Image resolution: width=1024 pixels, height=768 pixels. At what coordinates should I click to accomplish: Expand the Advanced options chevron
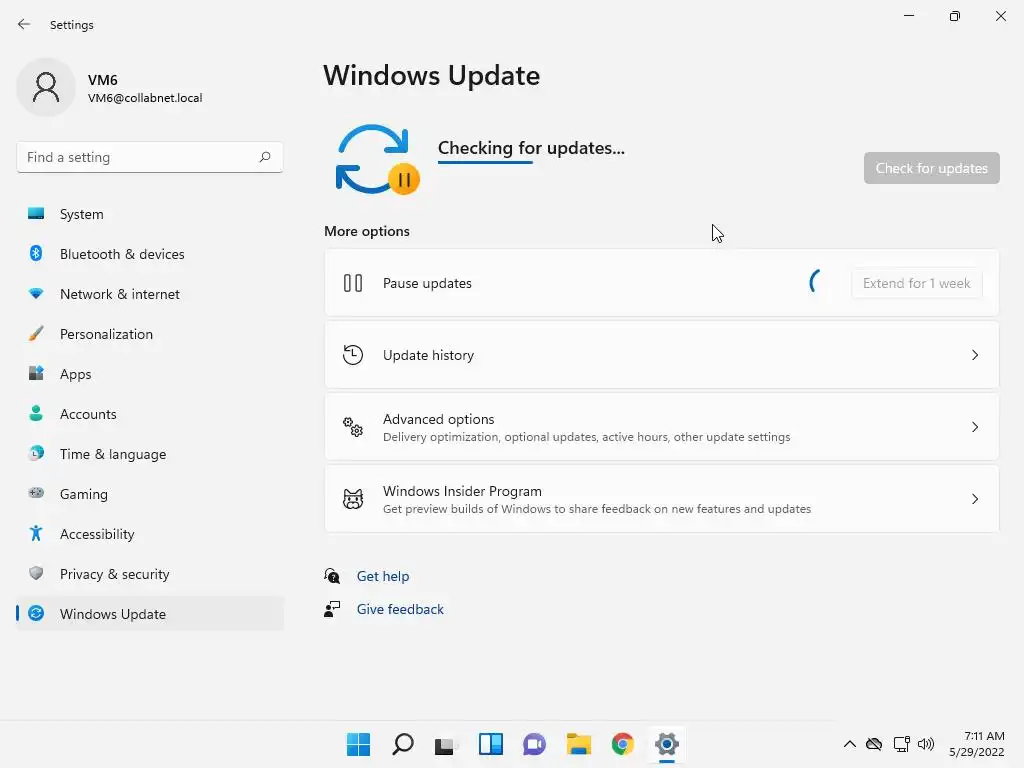coord(974,427)
